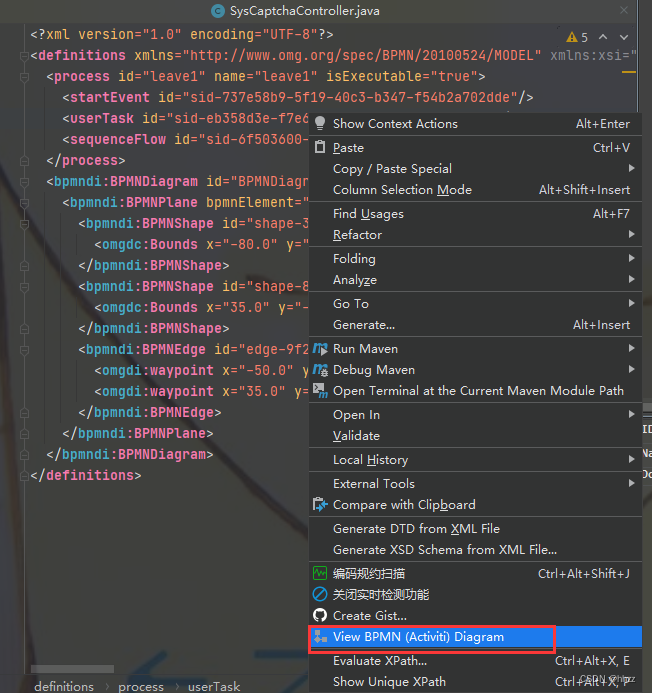Click the yellow warning triangle icon
The image size is (652, 693).
[x=572, y=37]
